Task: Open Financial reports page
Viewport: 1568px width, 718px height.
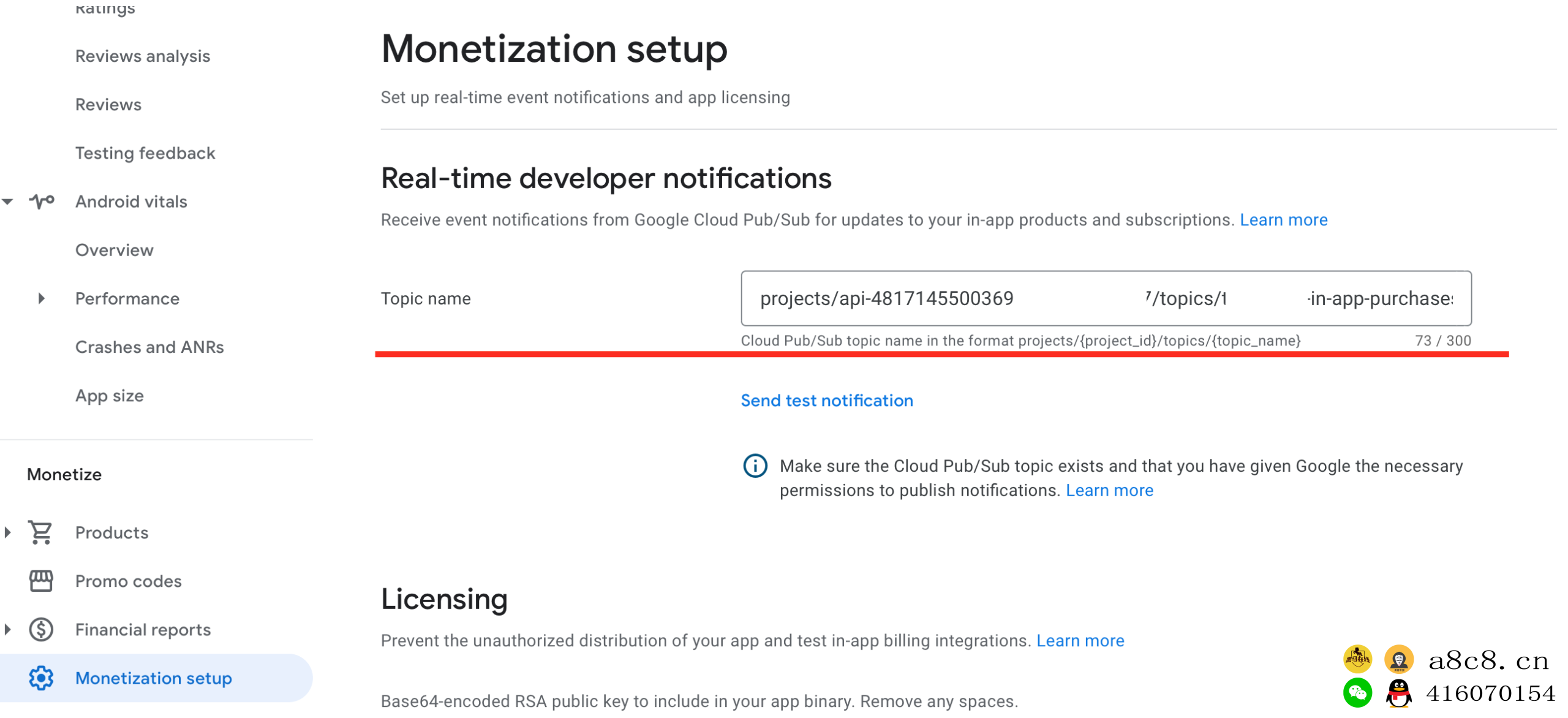Action: (143, 629)
